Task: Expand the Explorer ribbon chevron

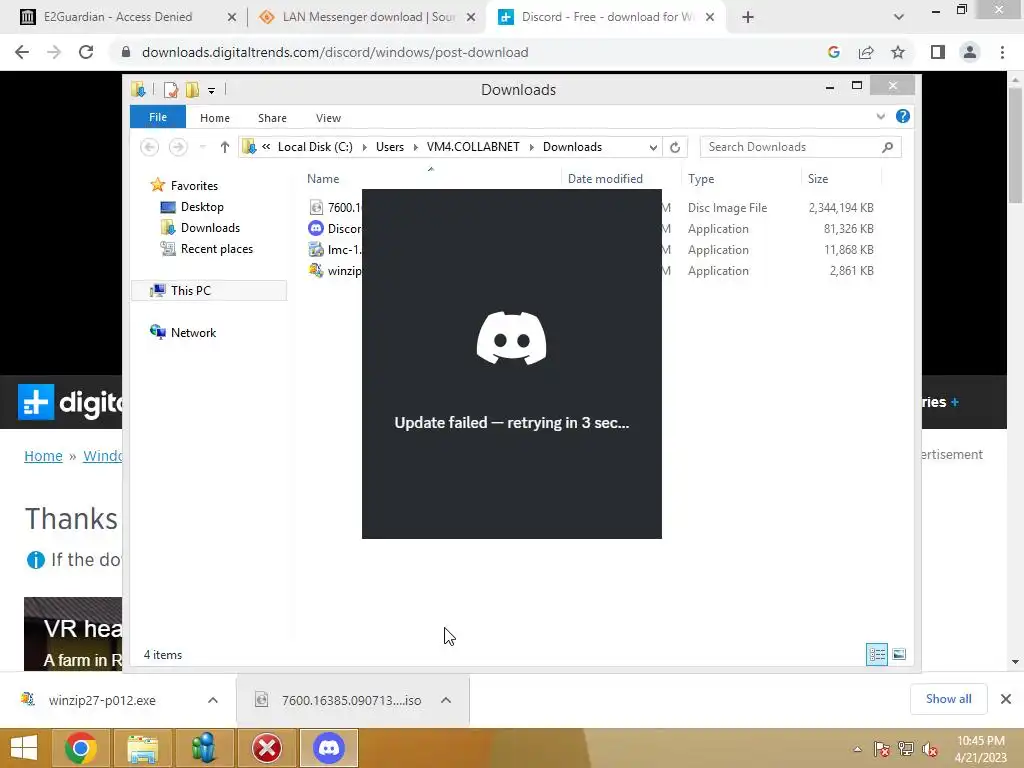Action: tap(880, 116)
